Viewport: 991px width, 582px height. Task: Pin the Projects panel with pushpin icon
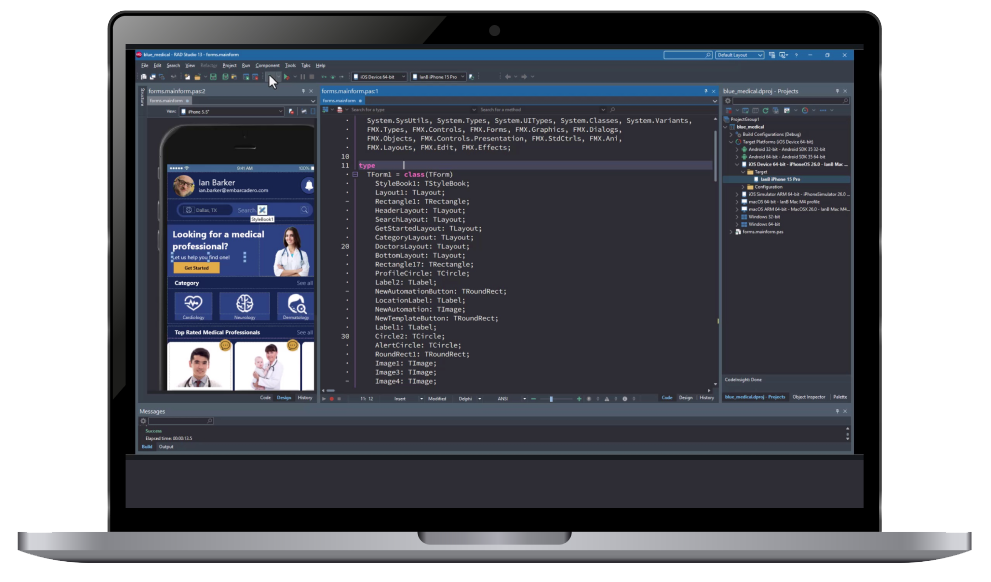pyautogui.click(x=837, y=91)
